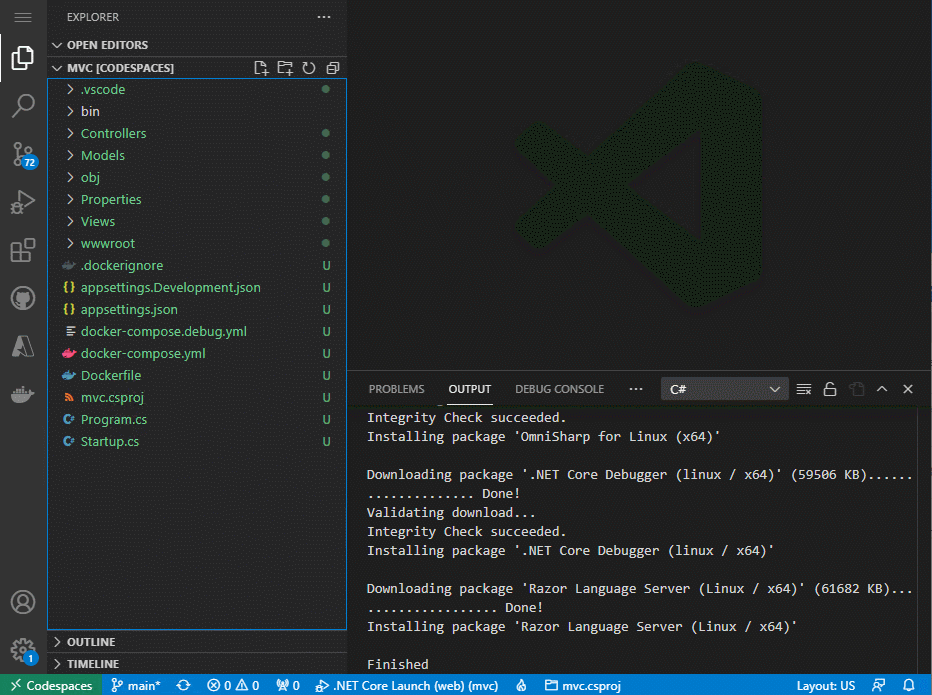Expand the Views folder
The image size is (932, 695).
(x=197, y=221)
